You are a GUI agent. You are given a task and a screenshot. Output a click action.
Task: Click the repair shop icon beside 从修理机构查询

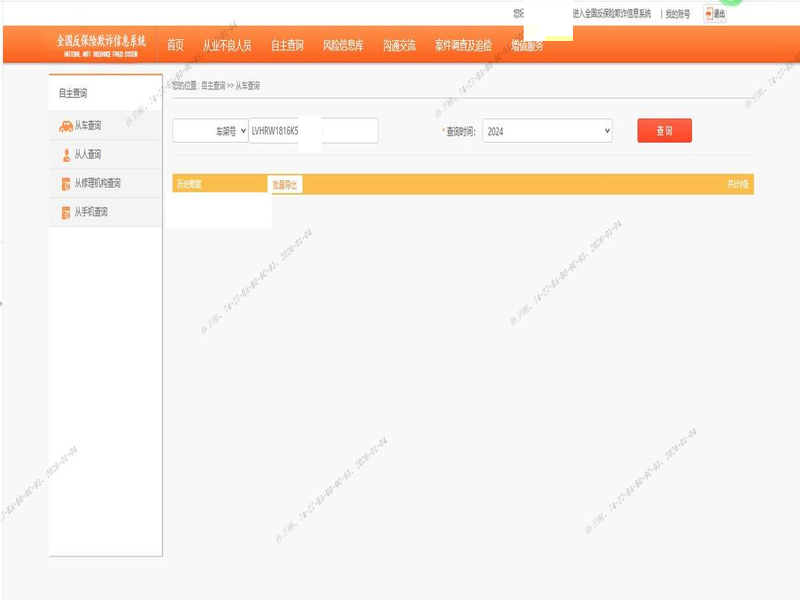coord(66,184)
